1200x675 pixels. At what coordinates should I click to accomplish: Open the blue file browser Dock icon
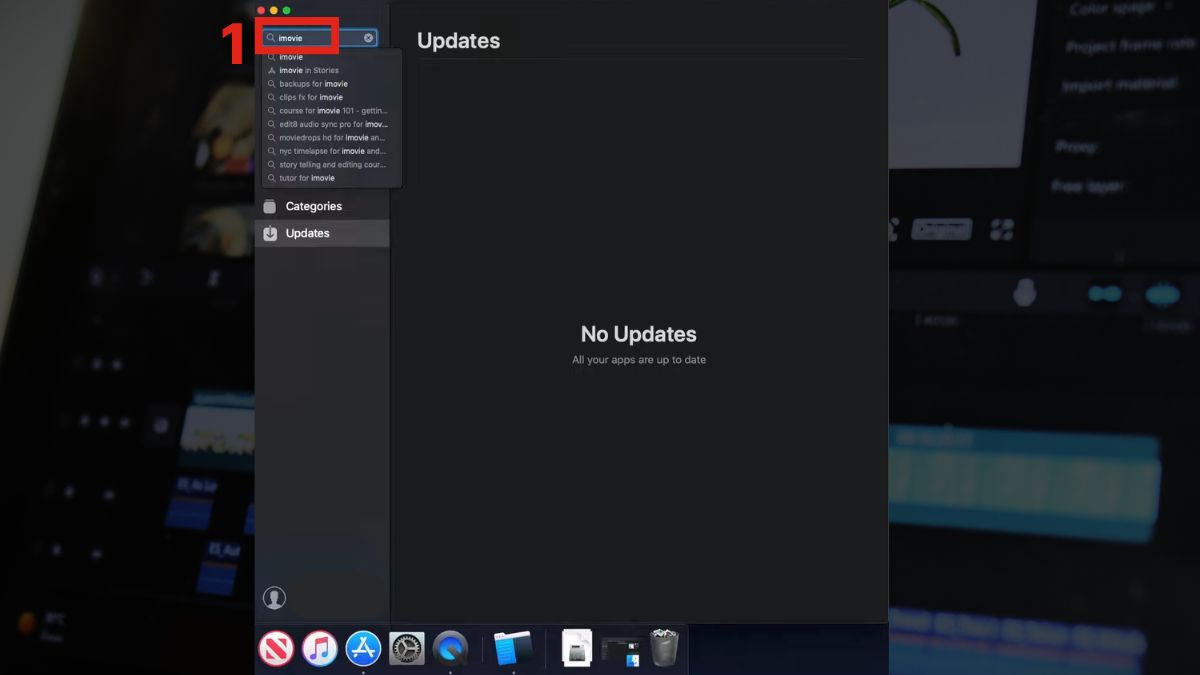coord(513,649)
